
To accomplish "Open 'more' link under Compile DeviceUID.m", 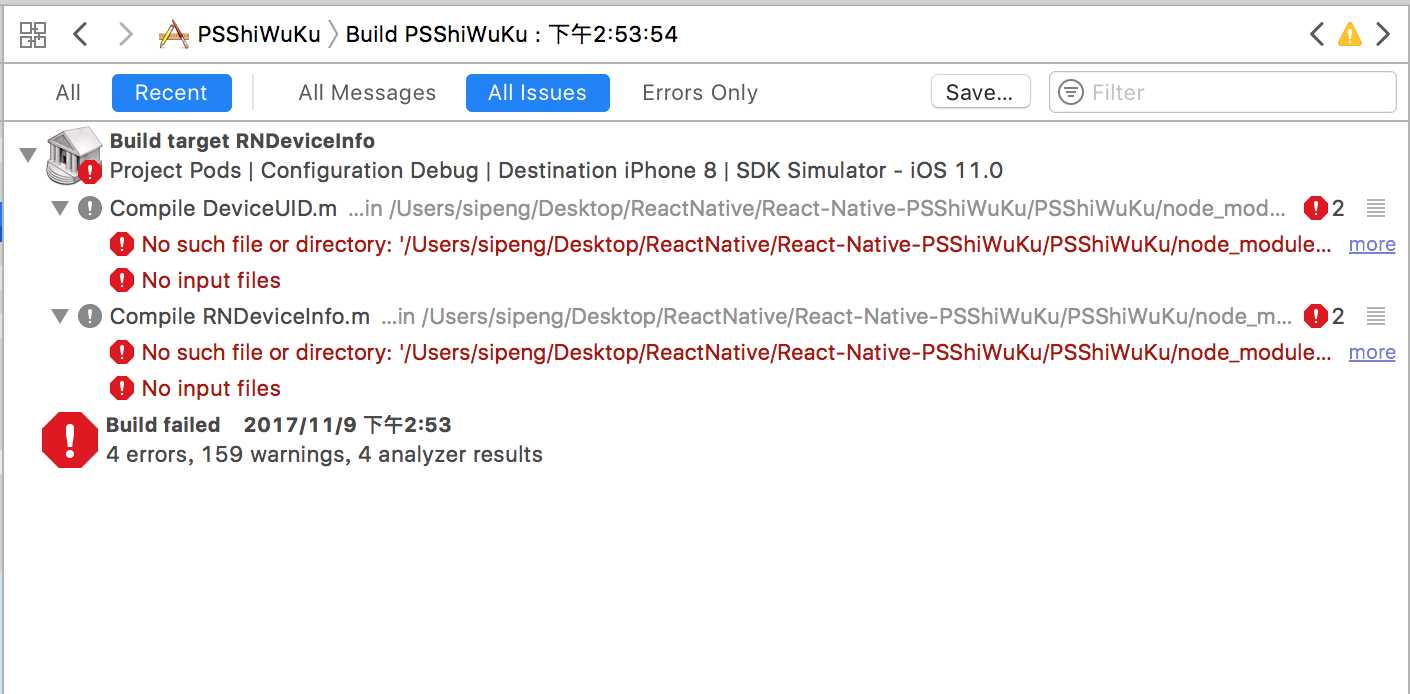I will [1372, 244].
